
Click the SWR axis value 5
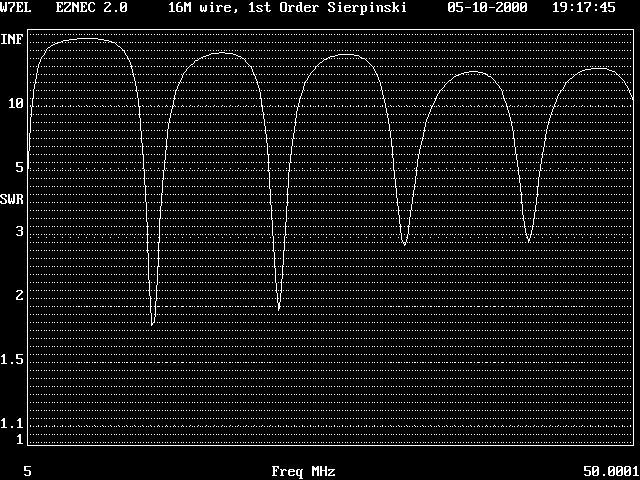tap(20, 167)
